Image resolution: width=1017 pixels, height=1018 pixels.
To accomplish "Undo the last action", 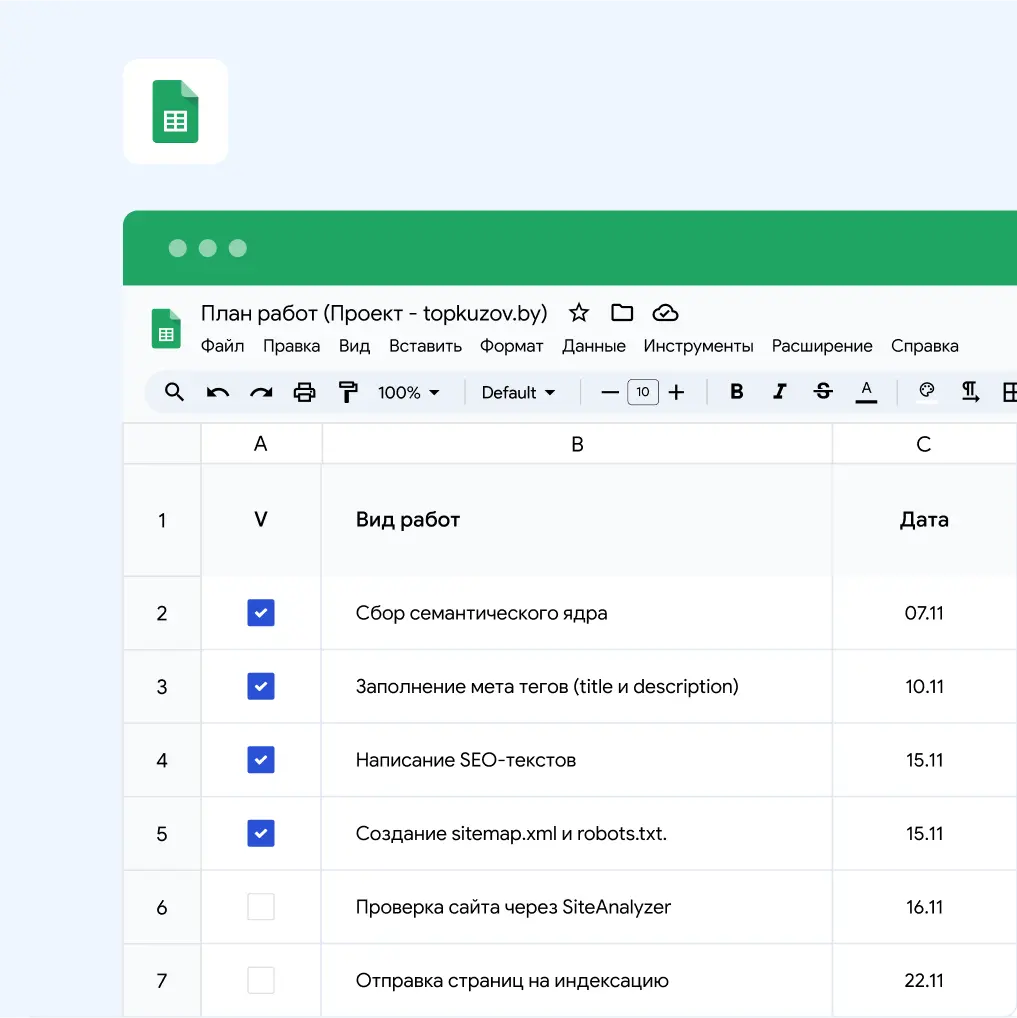I will coord(217,392).
